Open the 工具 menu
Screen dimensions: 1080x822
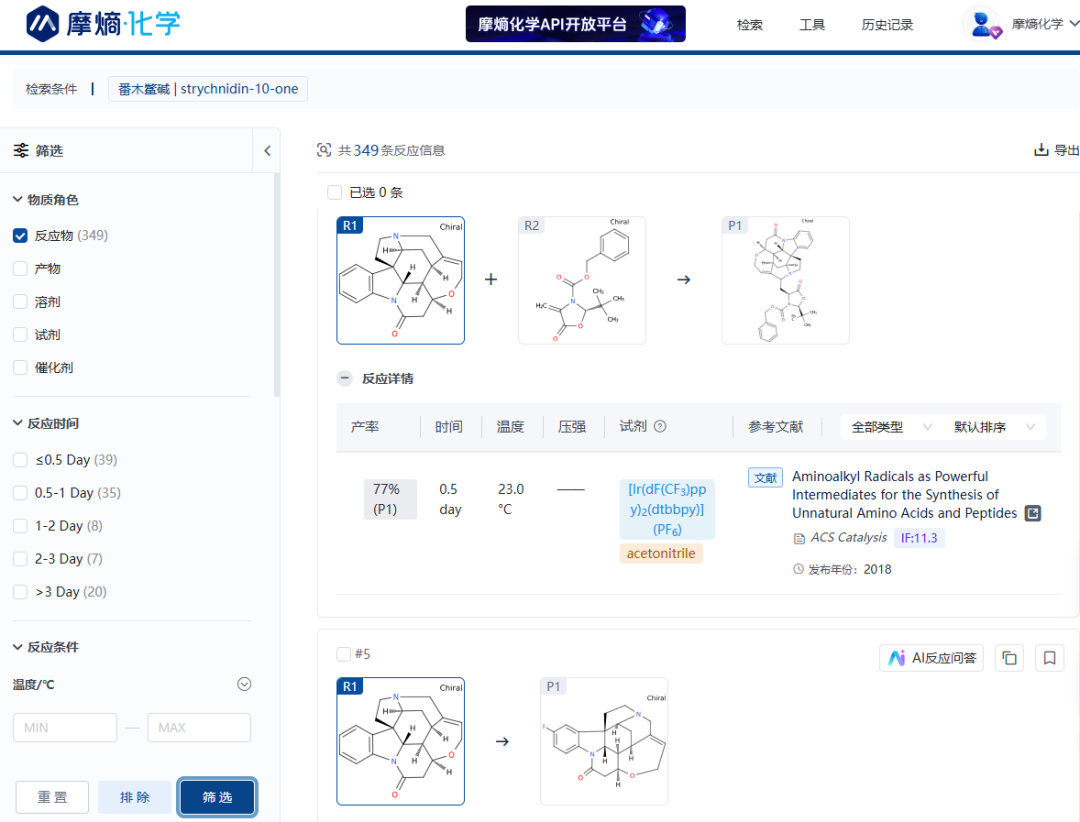click(812, 25)
